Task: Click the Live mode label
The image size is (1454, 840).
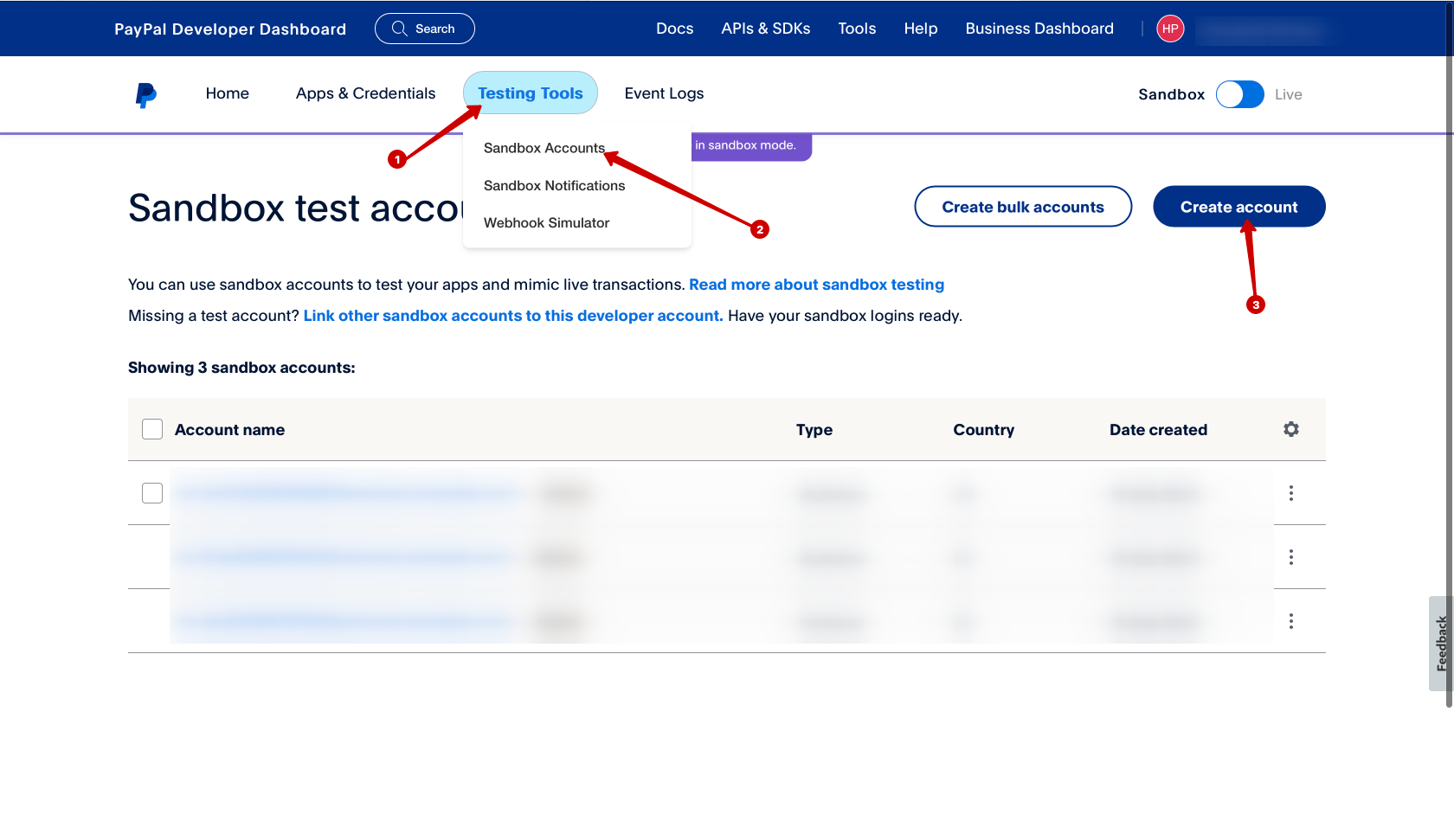Action: 1288,94
